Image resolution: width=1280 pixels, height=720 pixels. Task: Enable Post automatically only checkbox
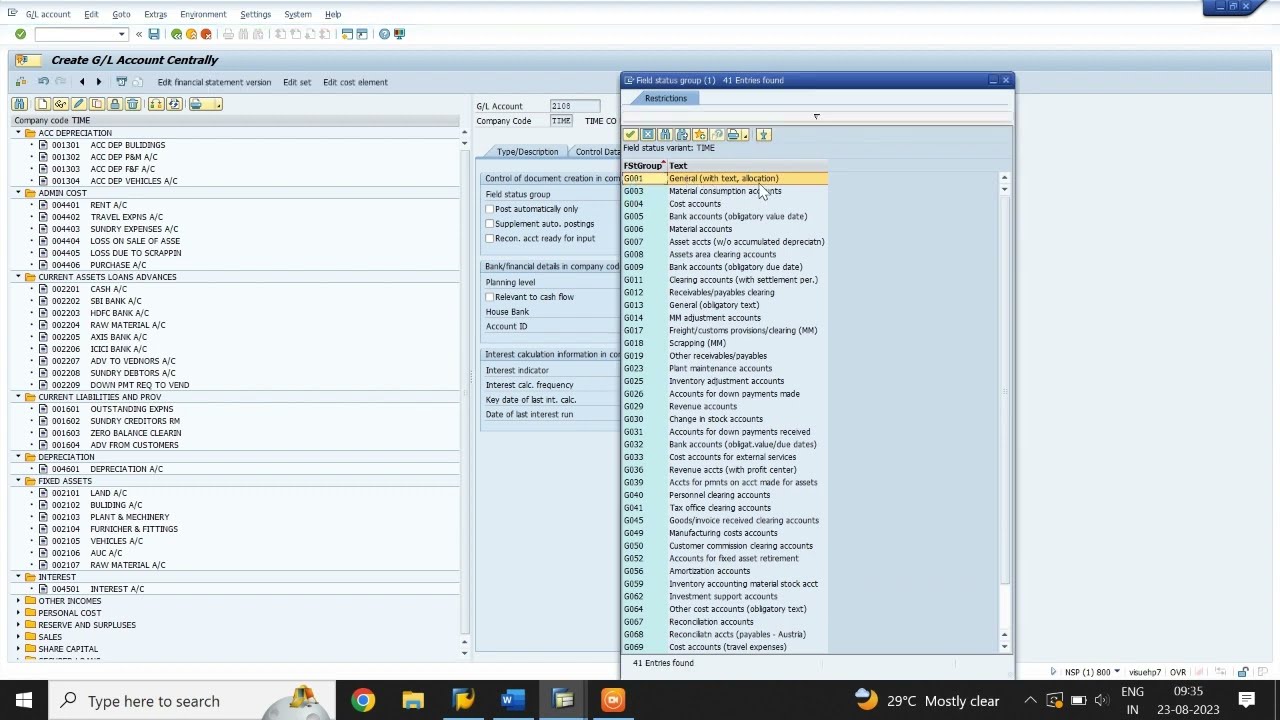[x=490, y=209]
